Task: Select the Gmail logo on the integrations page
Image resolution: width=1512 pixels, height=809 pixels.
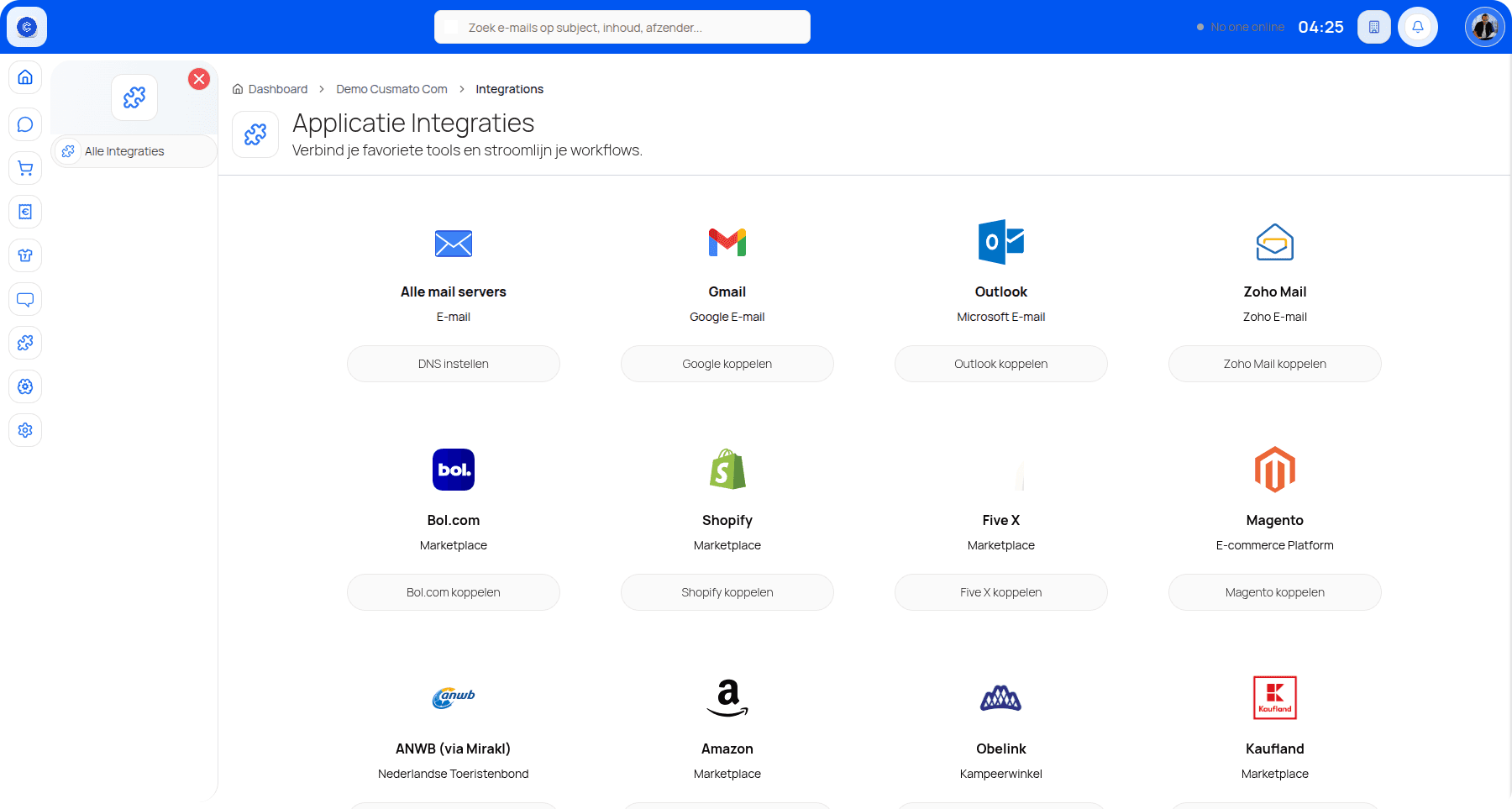Action: (727, 242)
